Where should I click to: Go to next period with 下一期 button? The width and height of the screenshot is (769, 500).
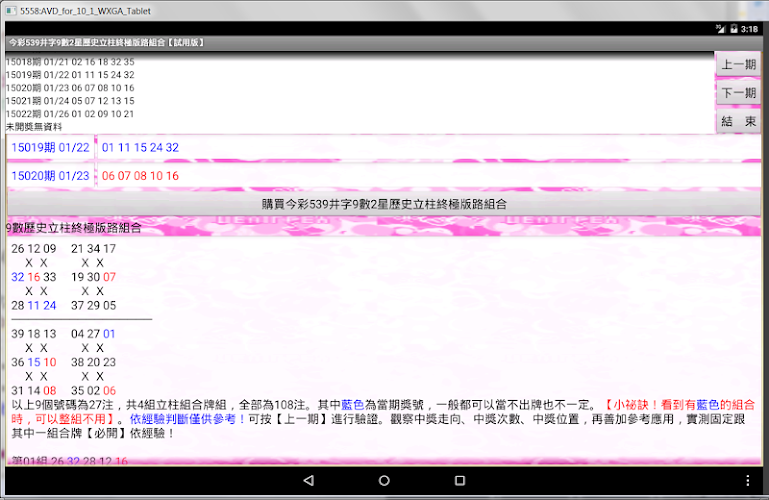(x=738, y=93)
